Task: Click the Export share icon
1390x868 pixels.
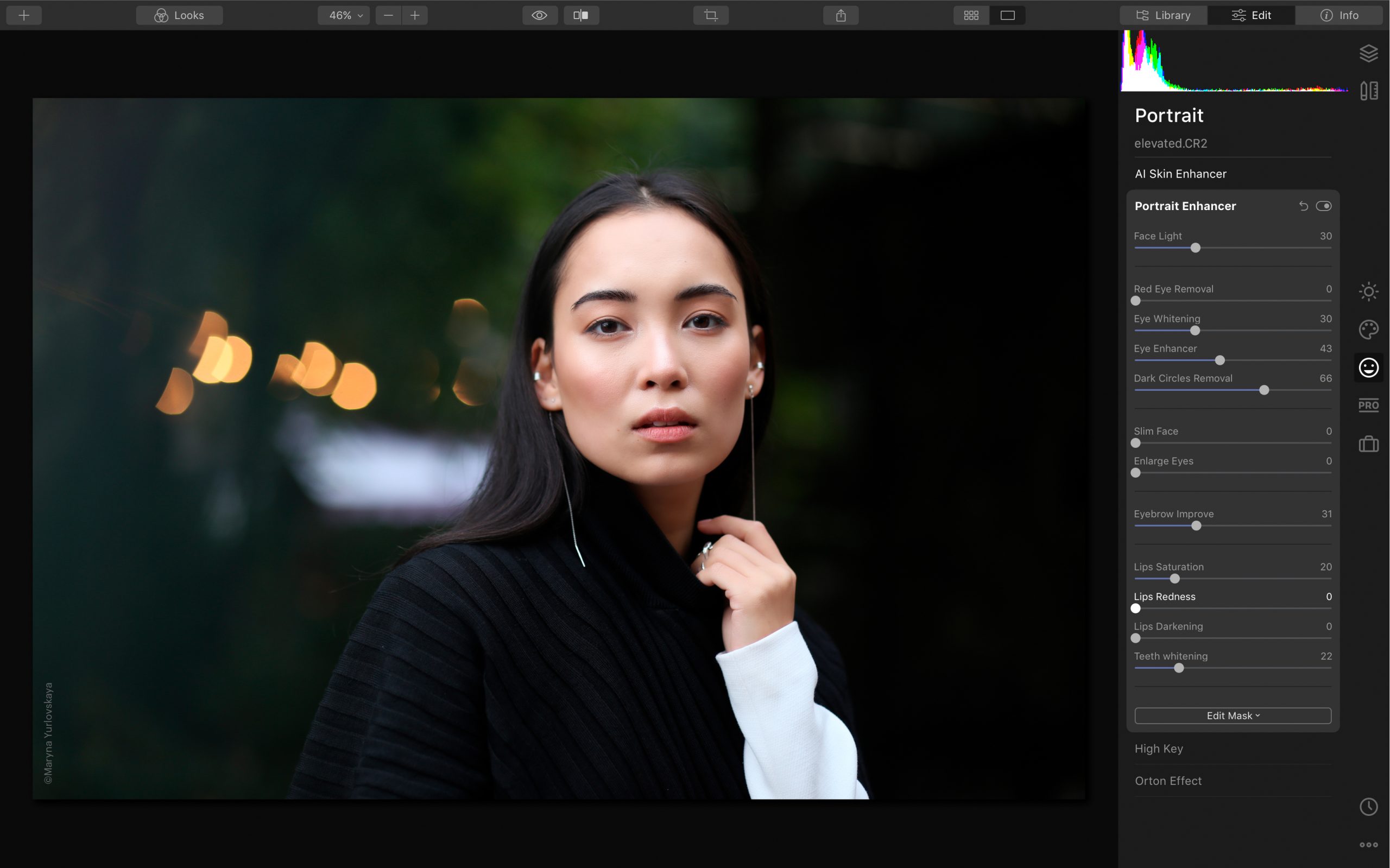Action: (x=841, y=15)
